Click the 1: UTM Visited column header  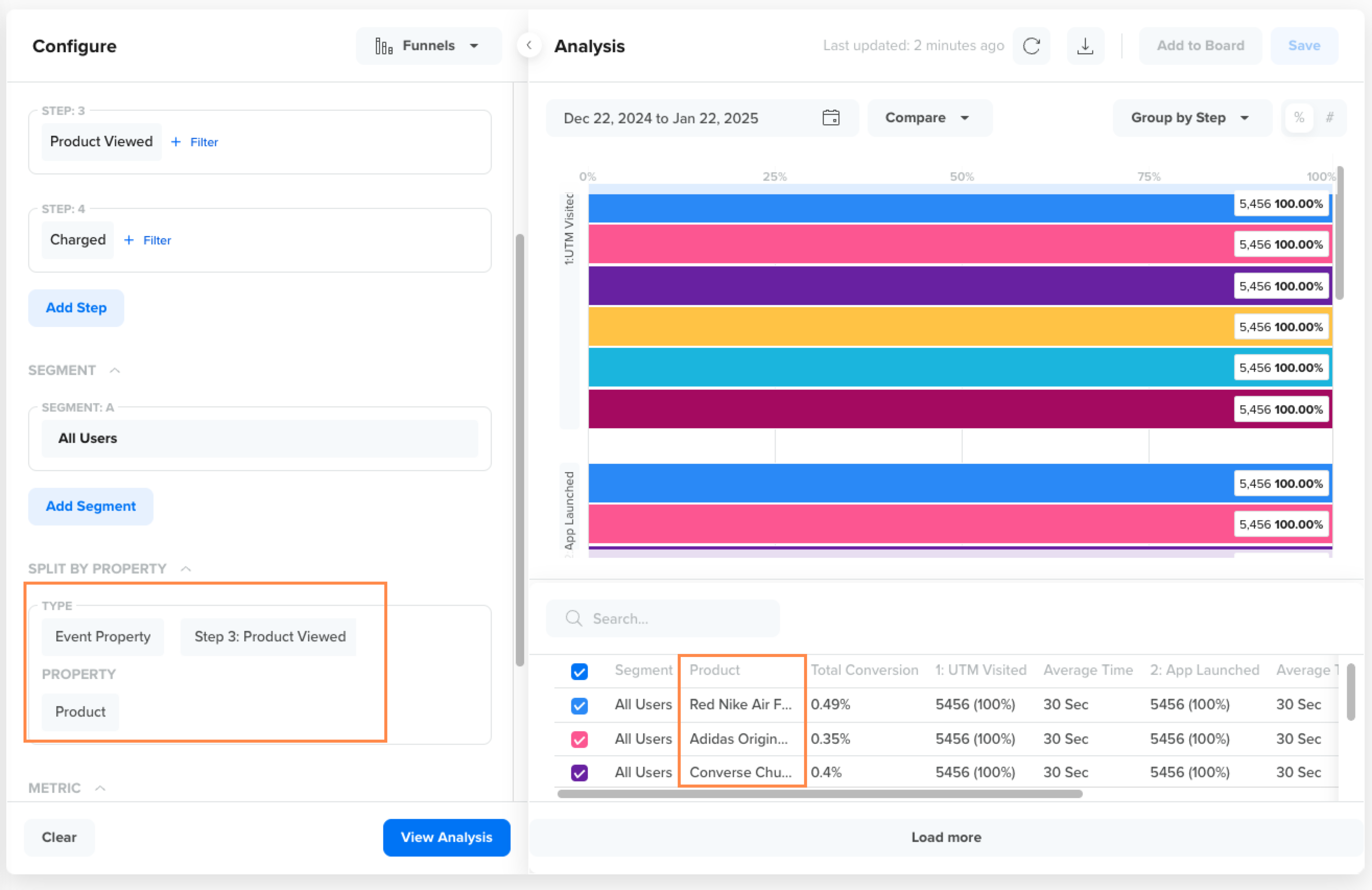(x=980, y=670)
